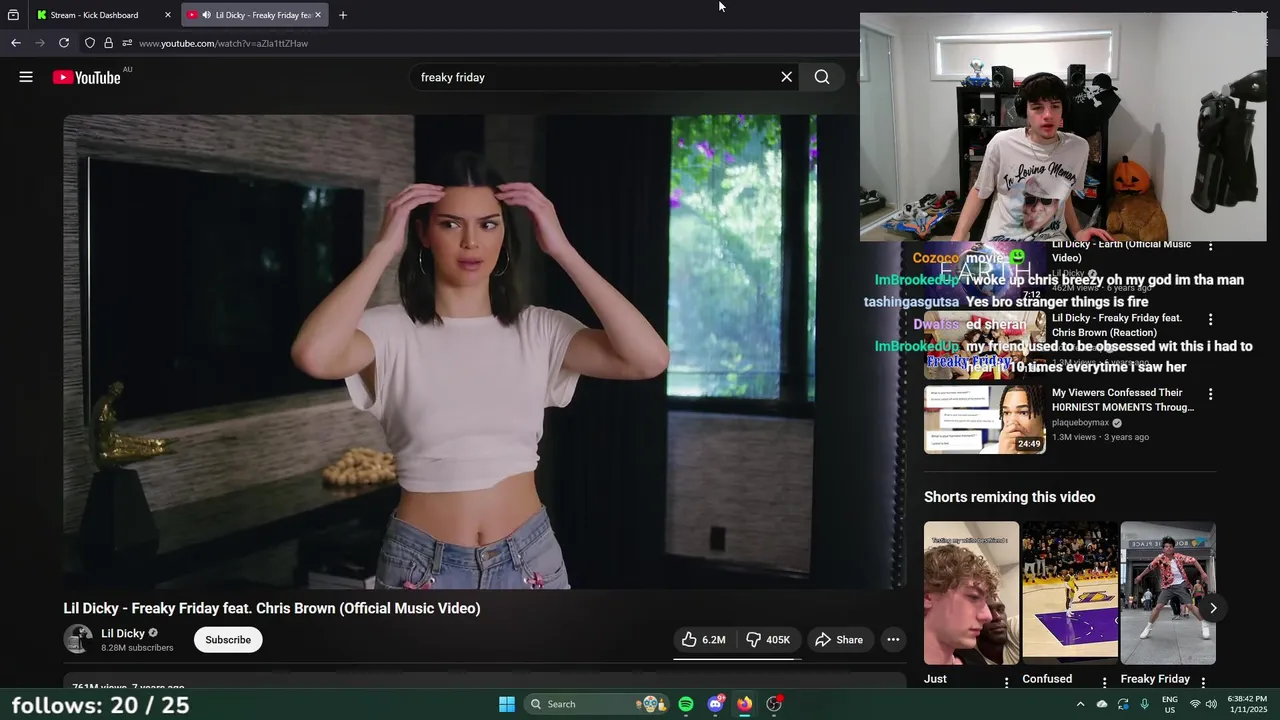Open Wi-Fi network settings tray icon
Viewport: 1280px width, 720px height.
coord(1195,704)
